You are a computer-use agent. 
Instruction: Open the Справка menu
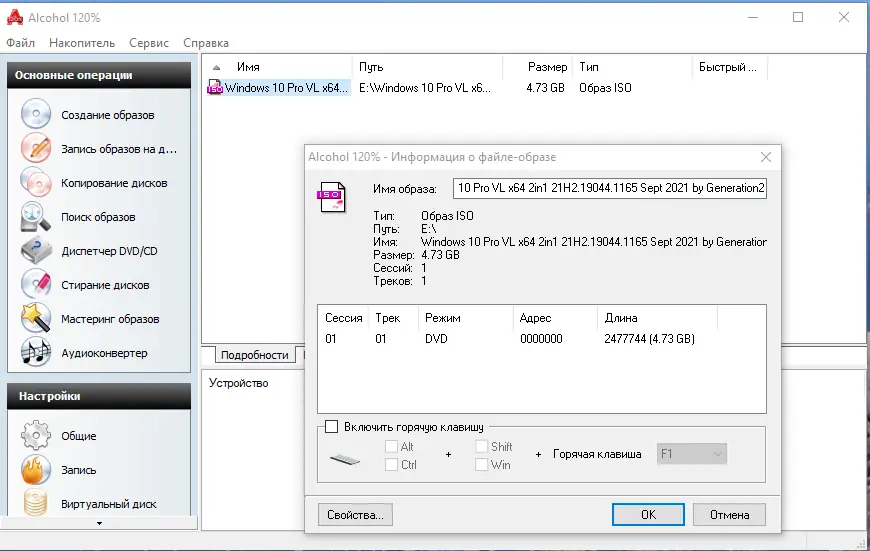point(206,43)
